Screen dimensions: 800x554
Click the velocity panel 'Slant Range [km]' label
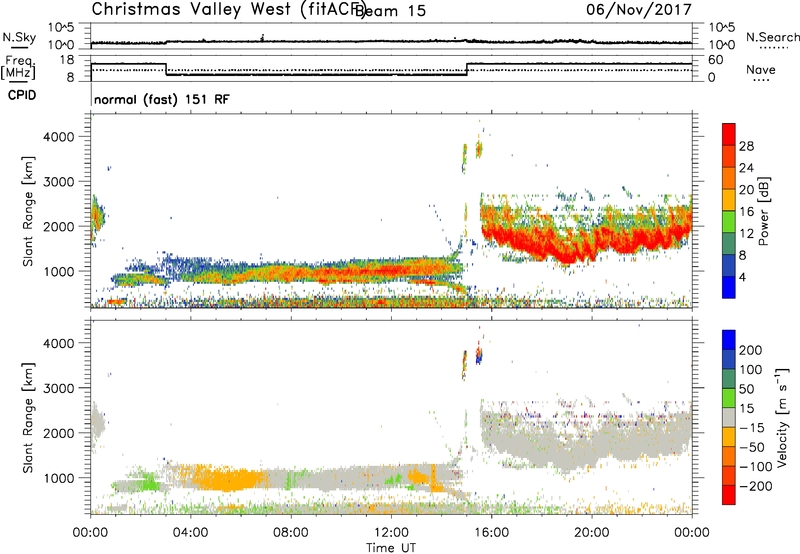click(28, 417)
